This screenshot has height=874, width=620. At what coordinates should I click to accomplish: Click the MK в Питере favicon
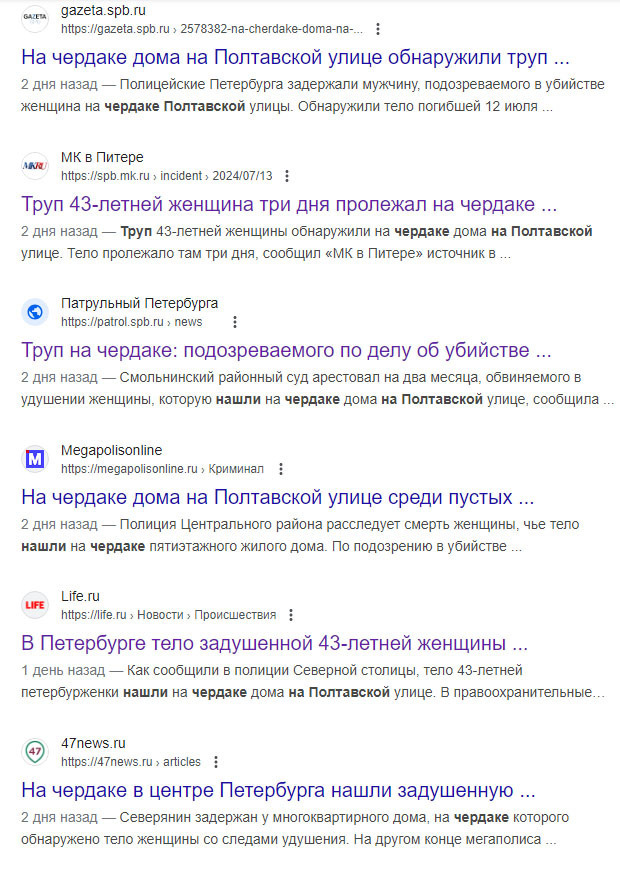pyautogui.click(x=35, y=166)
